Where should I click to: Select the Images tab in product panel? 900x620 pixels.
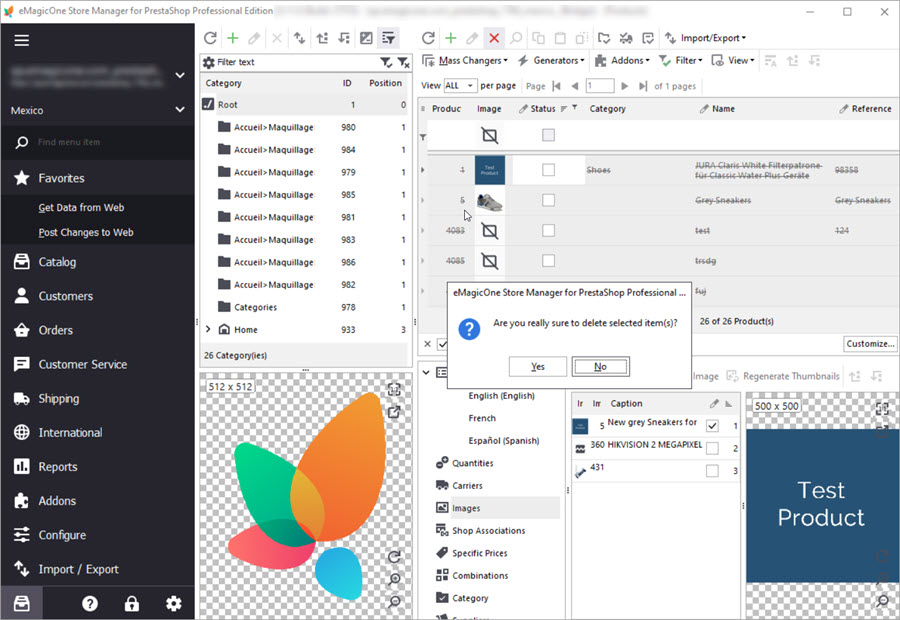[x=466, y=508]
